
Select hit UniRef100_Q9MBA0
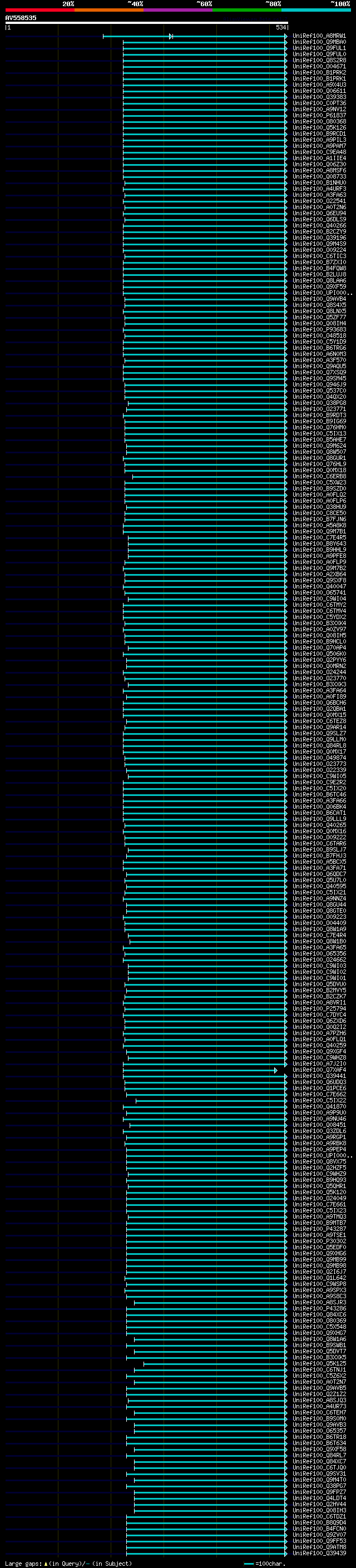319,42
